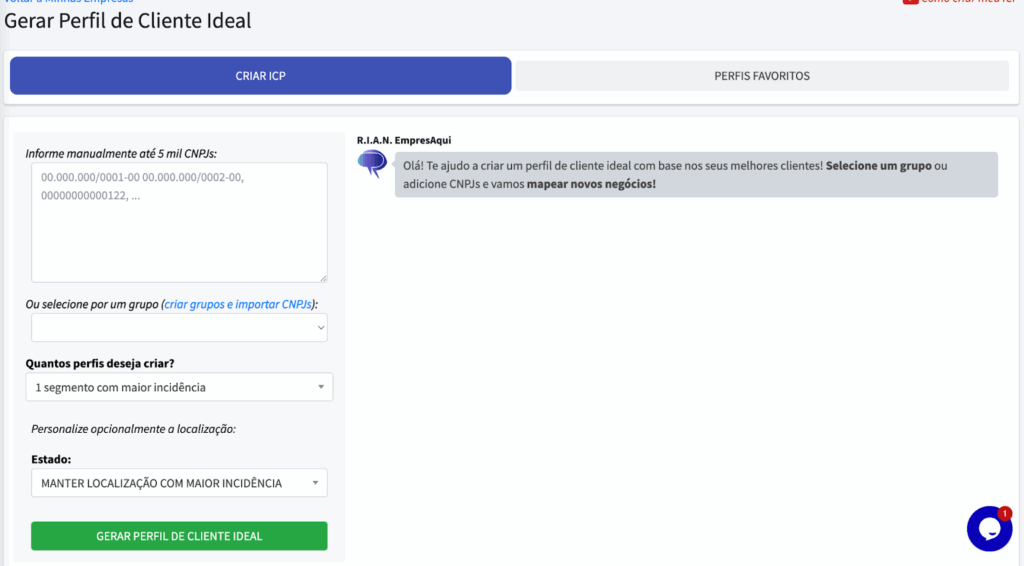Open the floating support chat widget
Screen dimensions: 1024x566
coord(988,529)
